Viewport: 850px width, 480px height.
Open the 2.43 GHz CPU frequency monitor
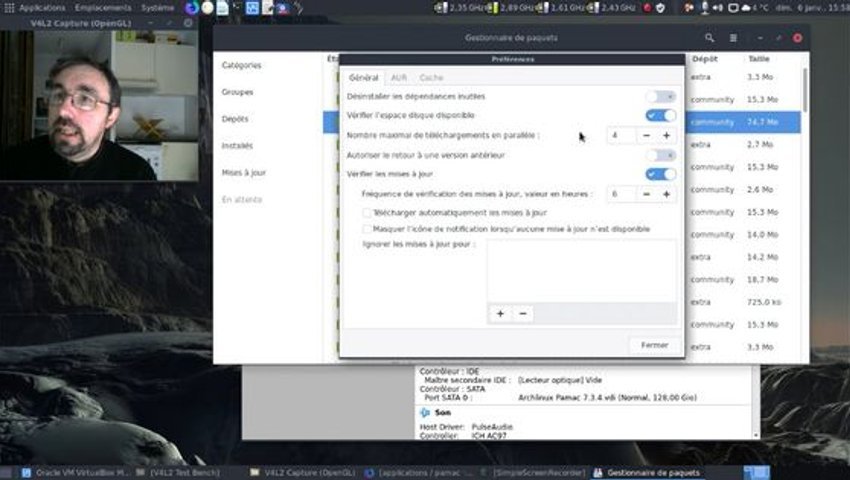611,8
